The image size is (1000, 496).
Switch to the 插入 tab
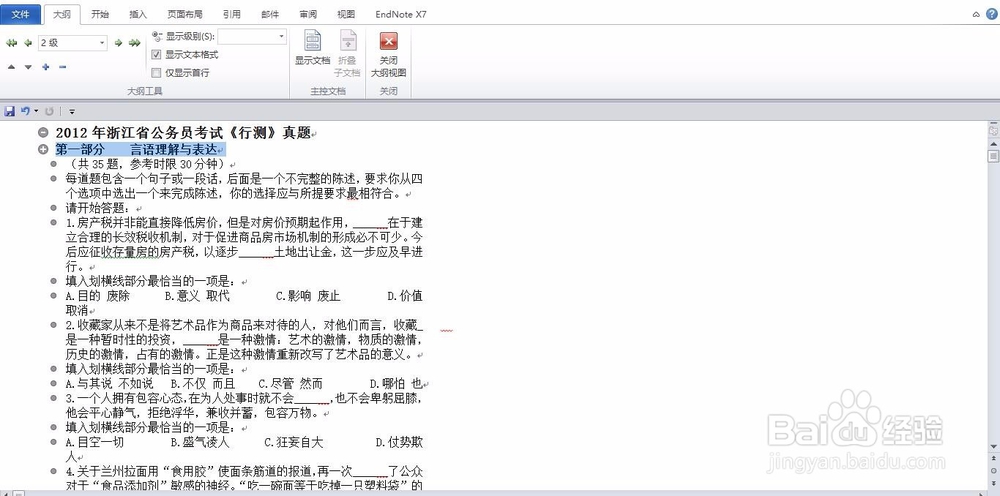[138, 14]
